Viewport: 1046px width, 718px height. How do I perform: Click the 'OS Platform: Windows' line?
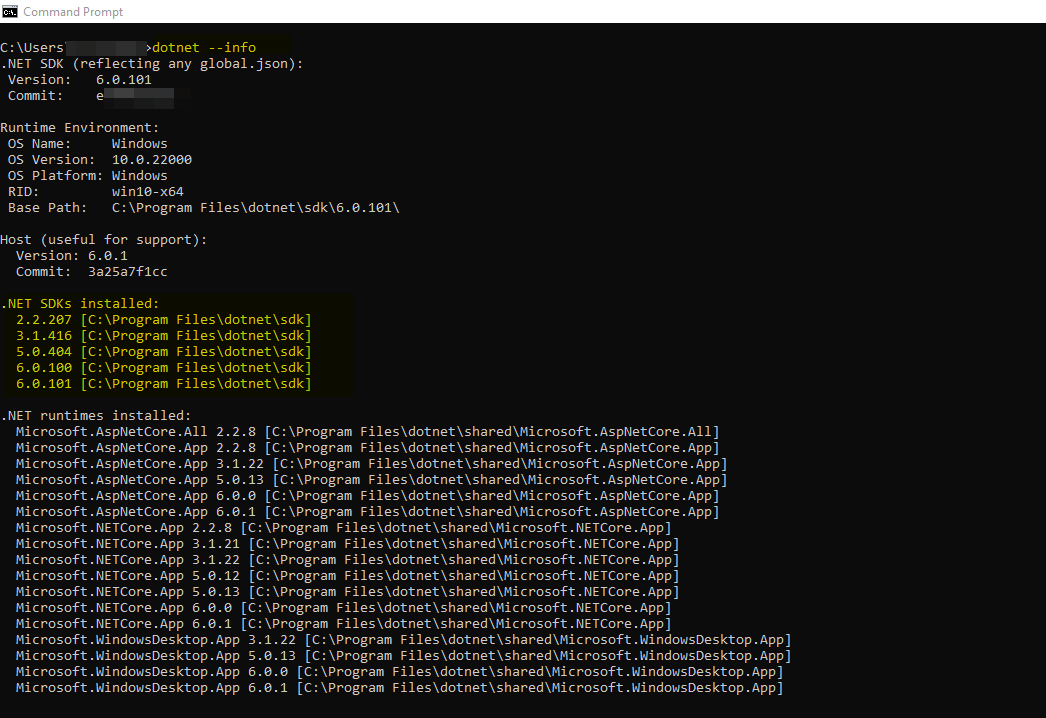pos(87,175)
